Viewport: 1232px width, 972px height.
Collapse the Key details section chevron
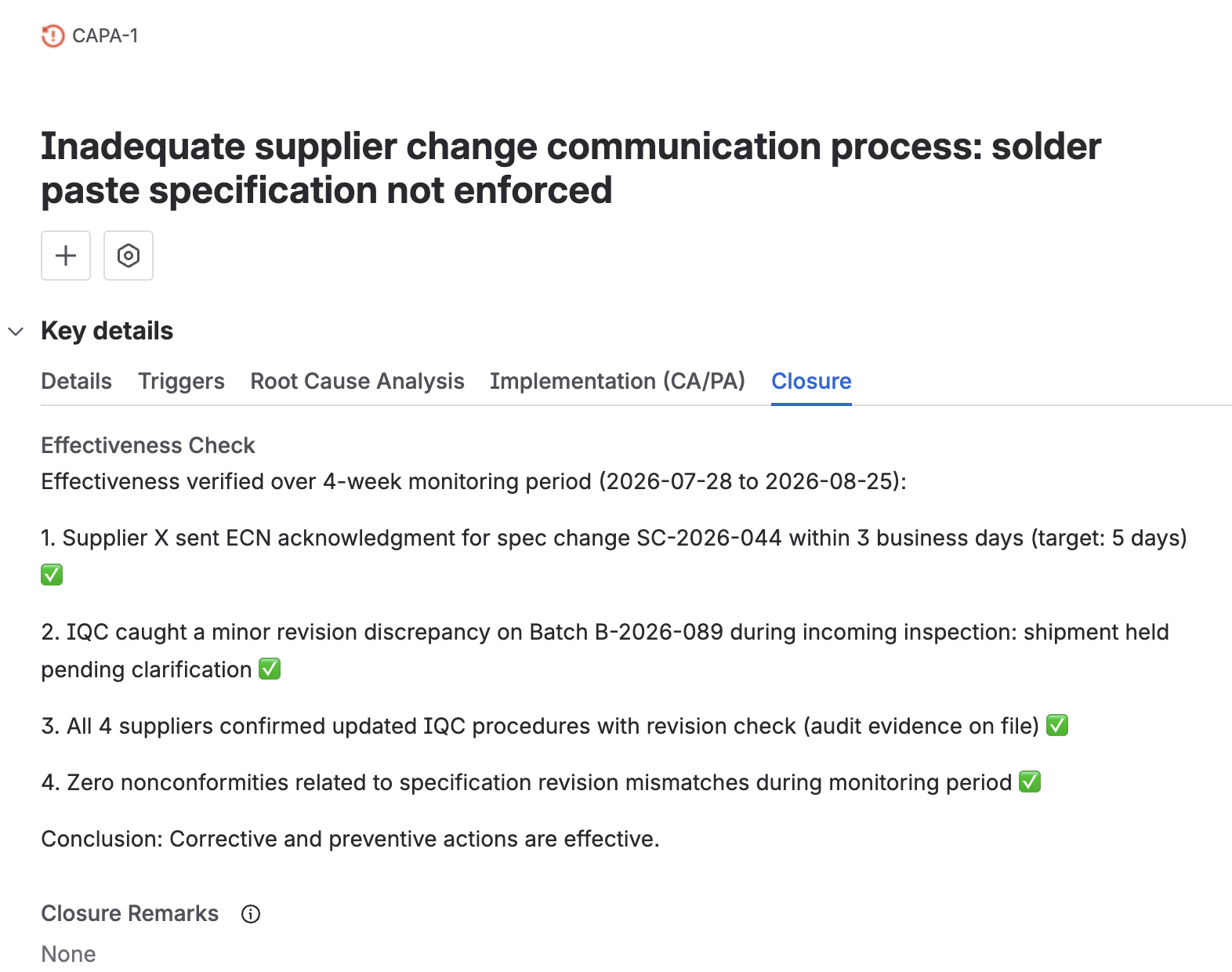click(x=16, y=332)
